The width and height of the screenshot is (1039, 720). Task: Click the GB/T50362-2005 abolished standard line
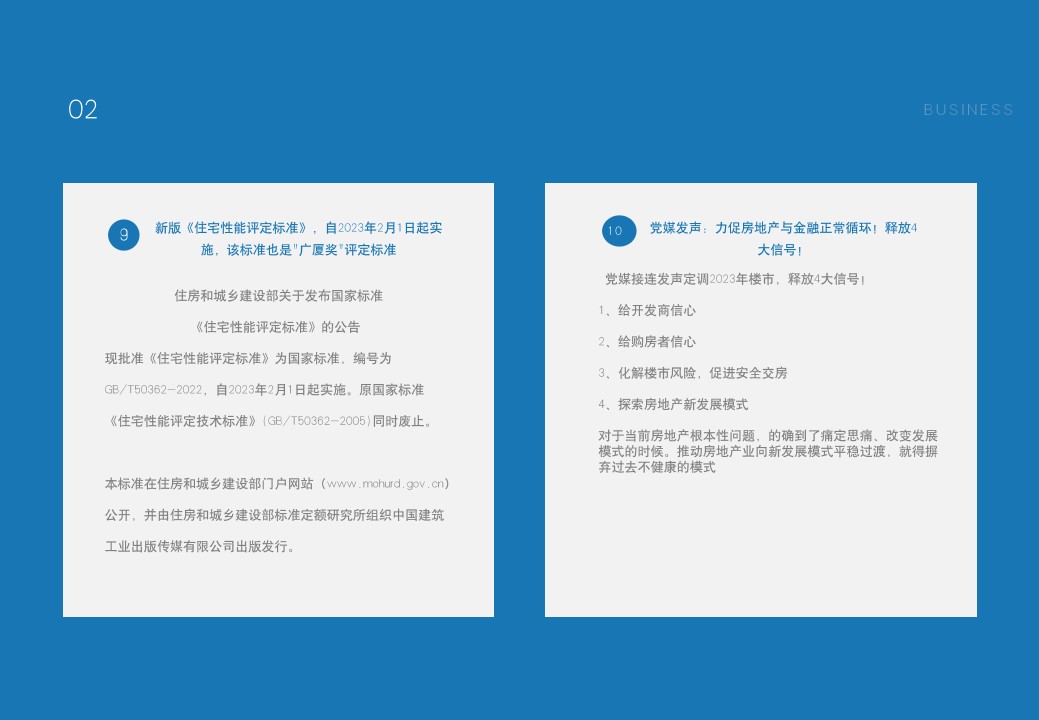pos(270,421)
